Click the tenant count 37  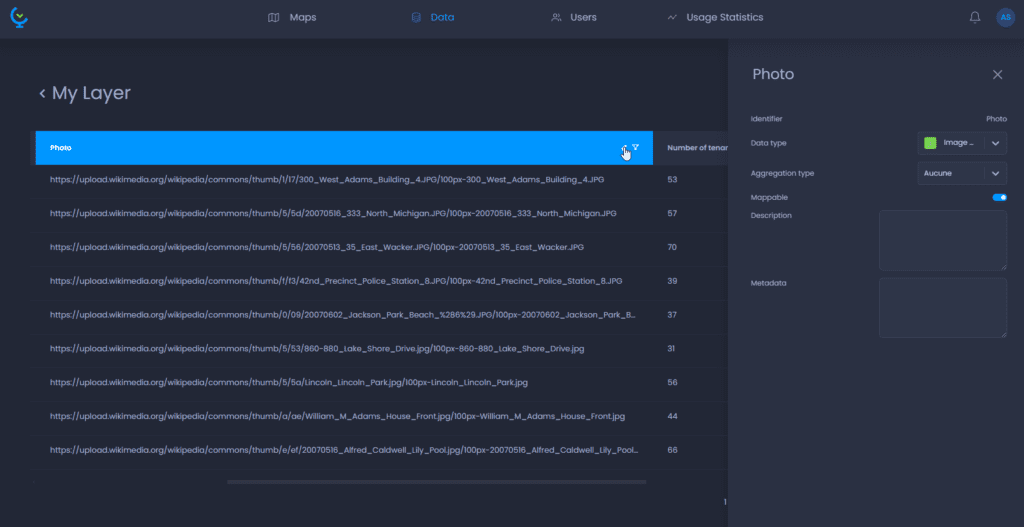[672, 315]
